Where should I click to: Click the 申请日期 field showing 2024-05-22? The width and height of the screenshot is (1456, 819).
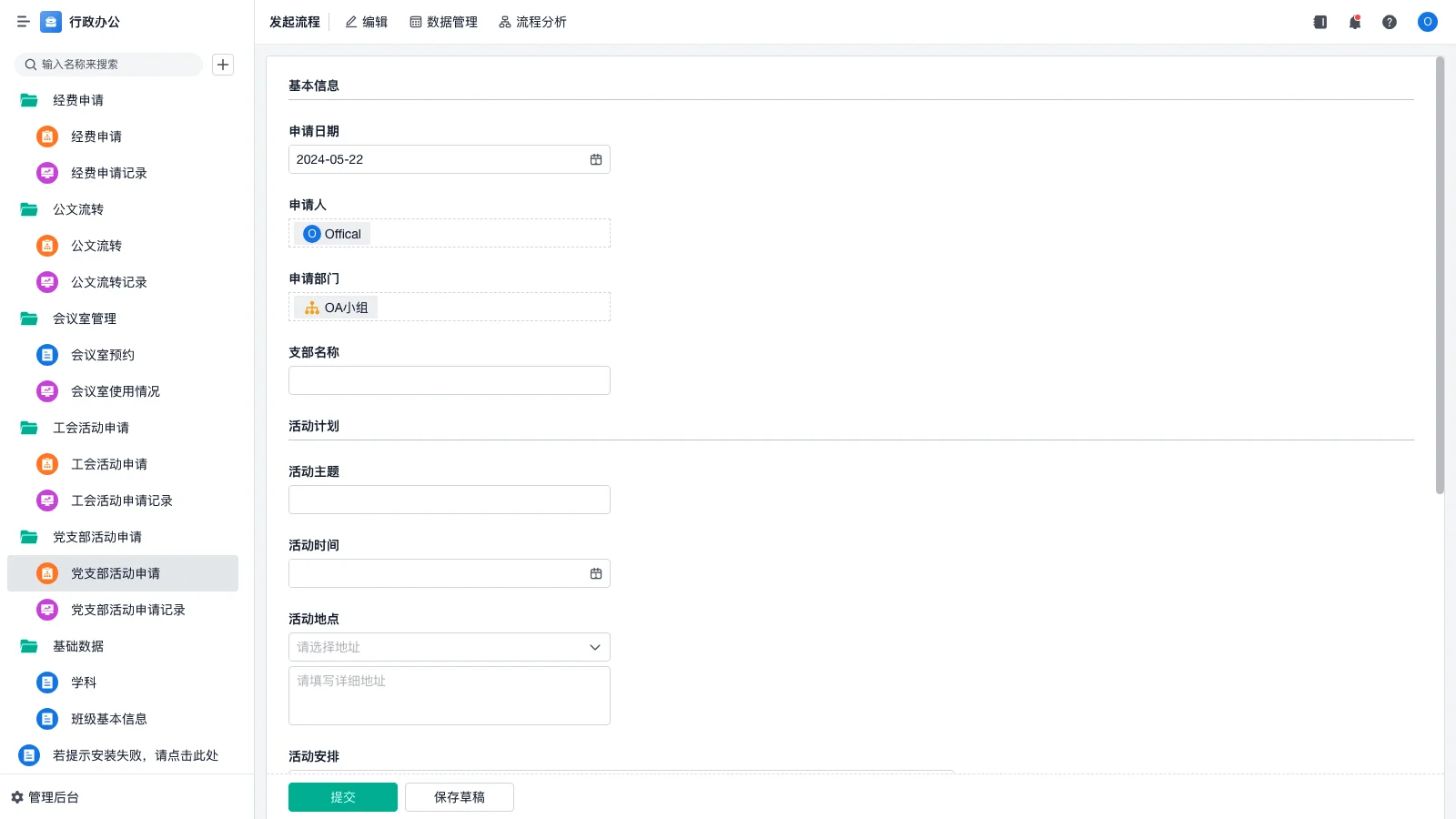450,159
